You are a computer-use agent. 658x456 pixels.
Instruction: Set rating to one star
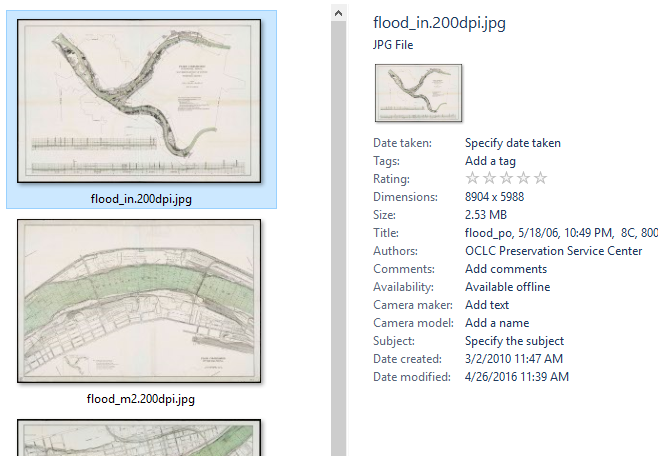pos(473,178)
